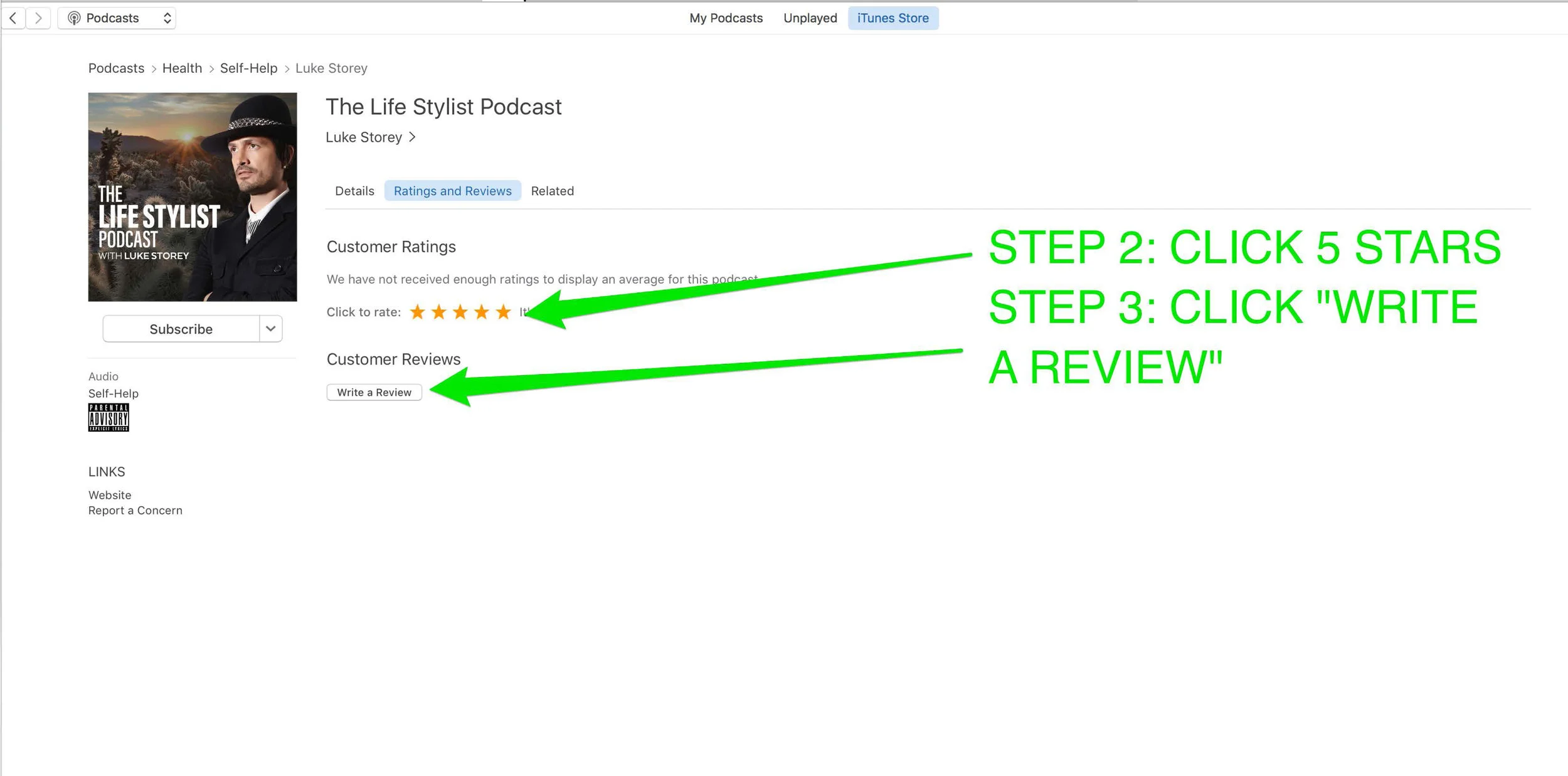Image resolution: width=1568 pixels, height=776 pixels.
Task: Subscribe to The Life Stylist Podcast
Action: [181, 329]
